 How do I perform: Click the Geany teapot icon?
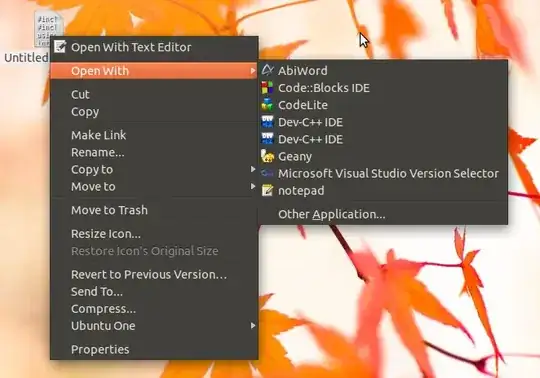267,156
